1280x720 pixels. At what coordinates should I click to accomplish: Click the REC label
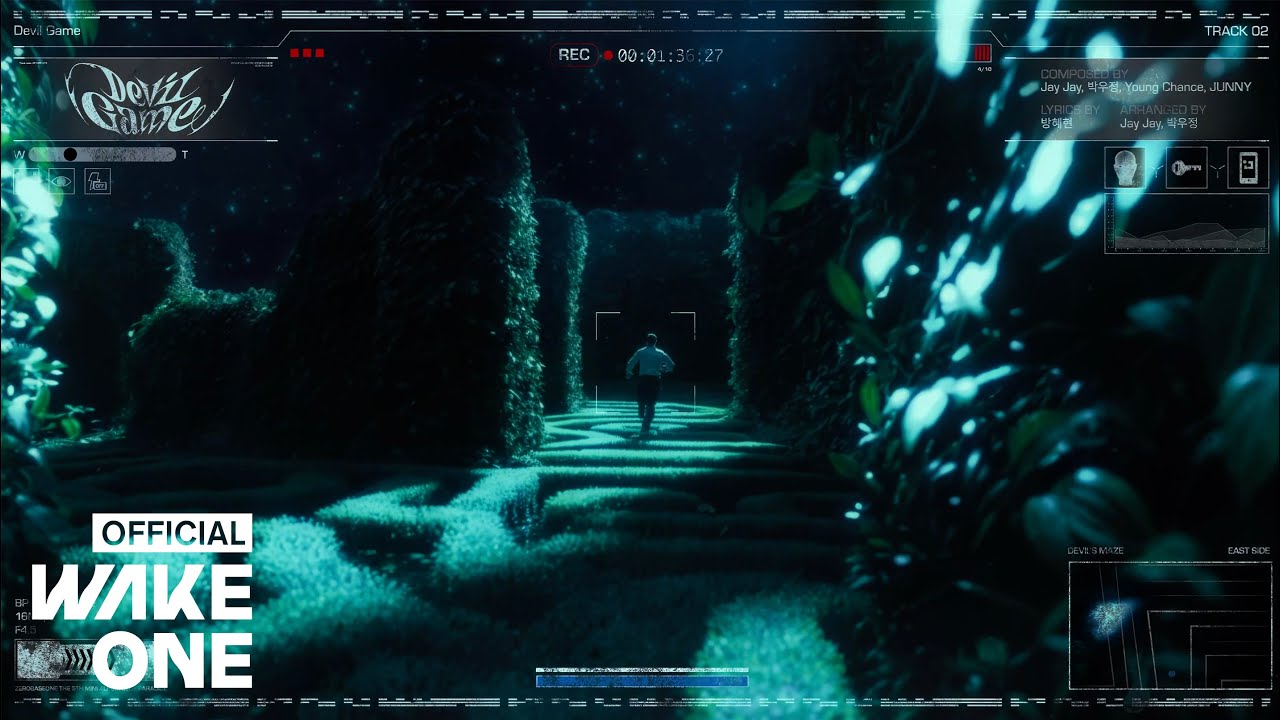point(574,55)
